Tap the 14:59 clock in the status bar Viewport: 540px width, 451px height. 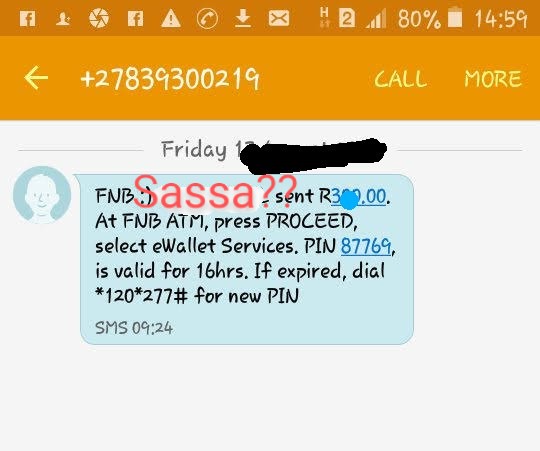pyautogui.click(x=501, y=19)
